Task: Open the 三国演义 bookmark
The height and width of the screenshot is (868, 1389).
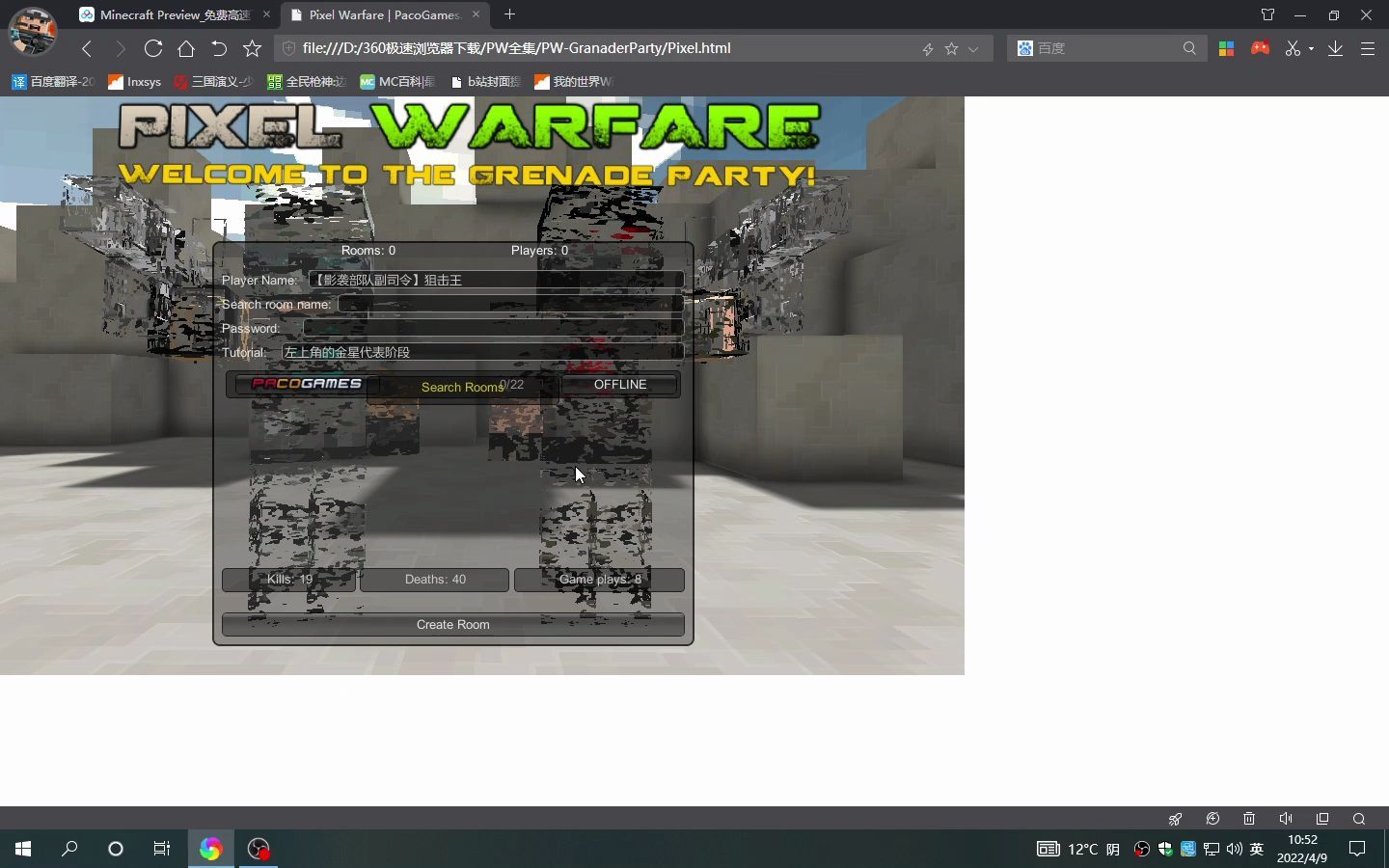Action: tap(212, 82)
